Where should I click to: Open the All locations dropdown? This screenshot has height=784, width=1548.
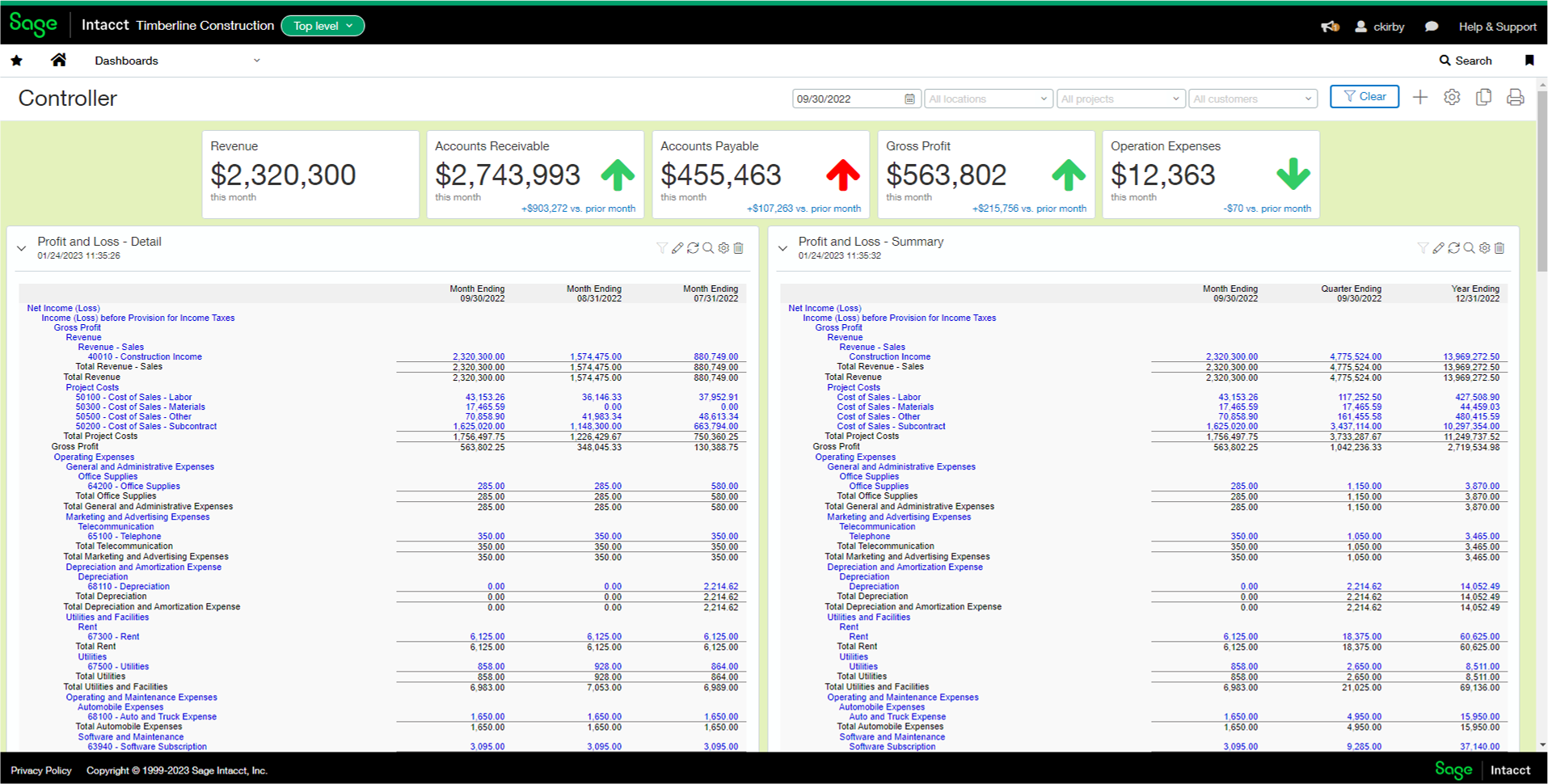(x=988, y=98)
